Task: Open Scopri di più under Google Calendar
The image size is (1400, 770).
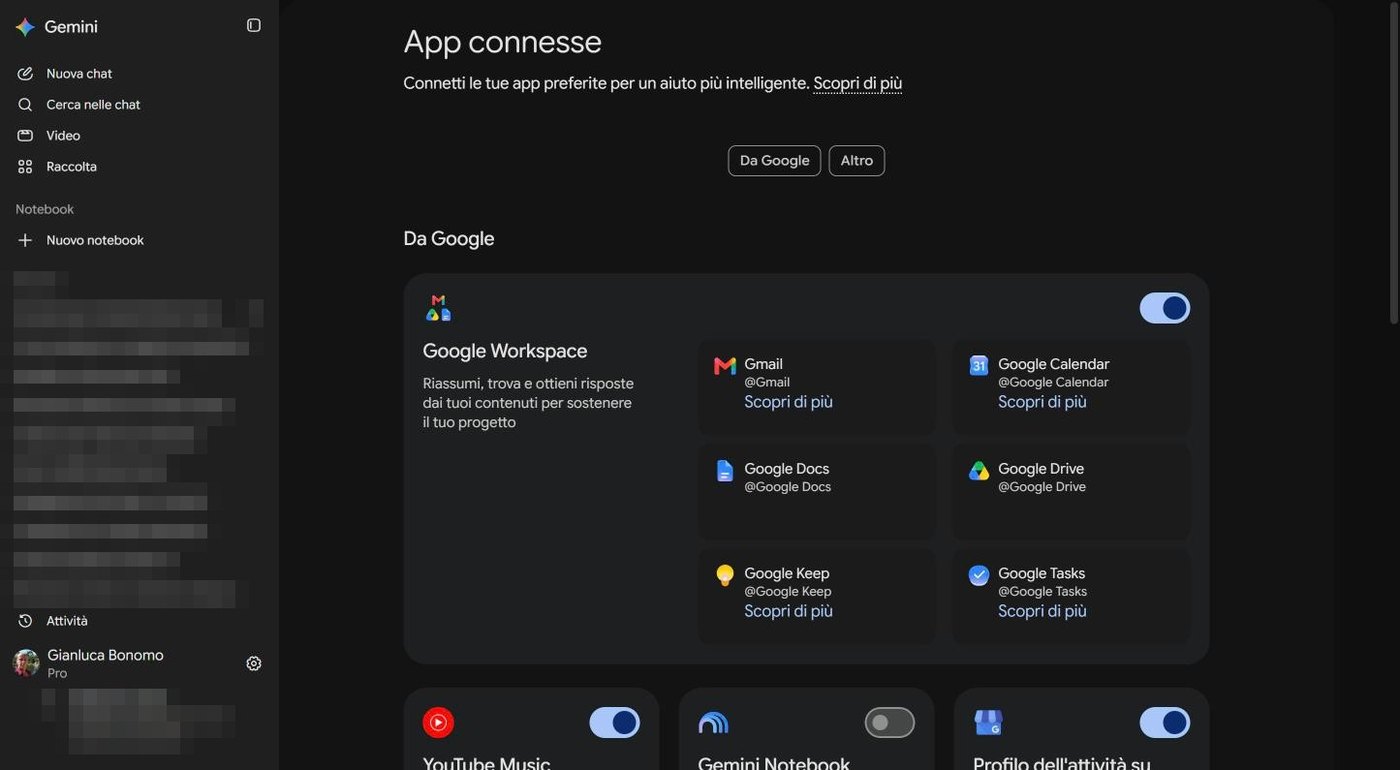Action: (x=1042, y=402)
